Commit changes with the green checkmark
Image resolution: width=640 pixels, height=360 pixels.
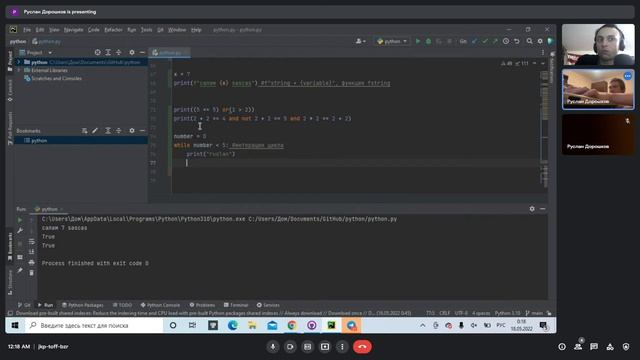click(484, 41)
